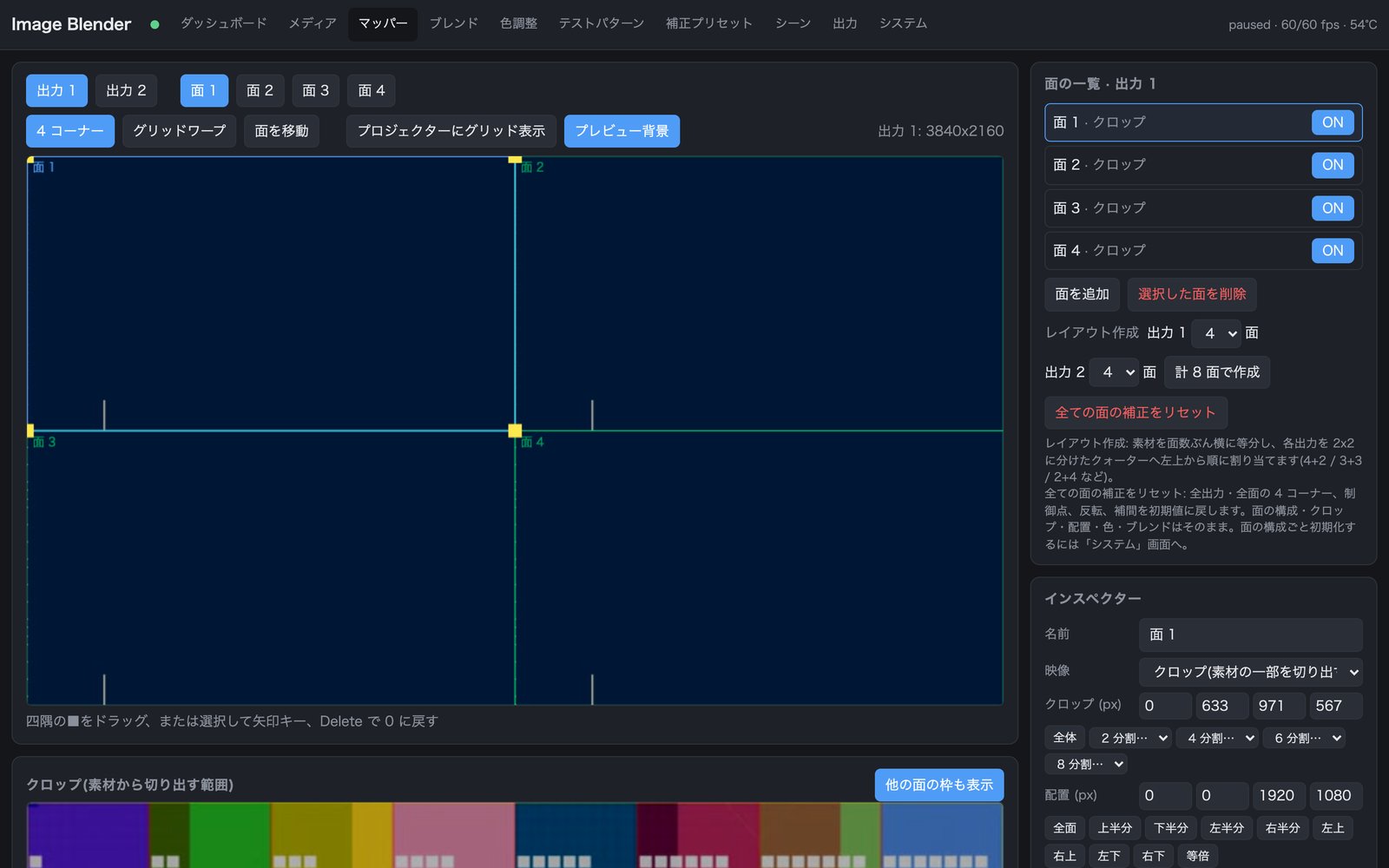Image resolution: width=1389 pixels, height=868 pixels.
Task: Toggle プロジェクターにグリッド表示
Action: pyautogui.click(x=451, y=131)
